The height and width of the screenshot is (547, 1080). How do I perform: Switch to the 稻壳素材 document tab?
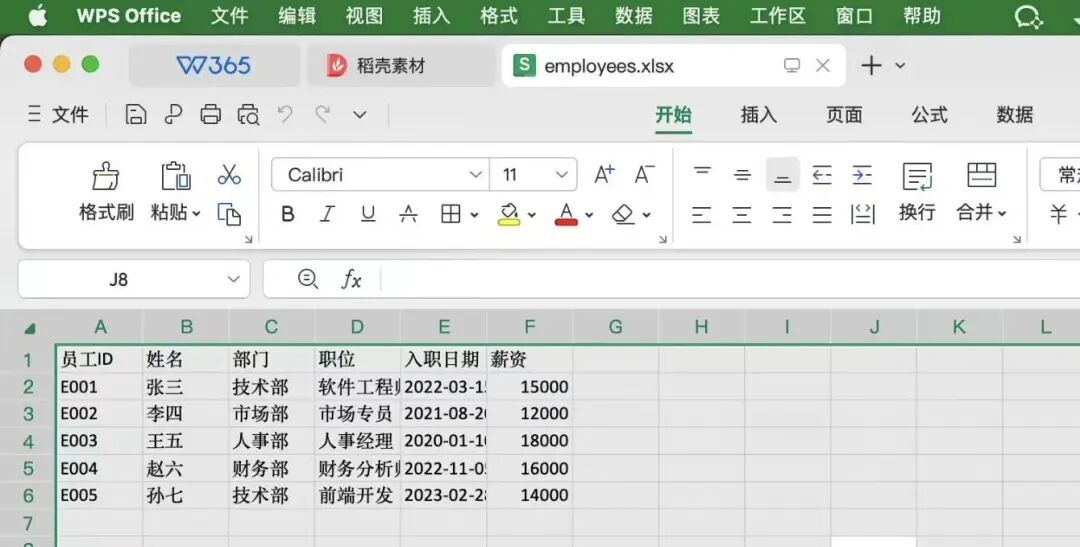point(401,65)
